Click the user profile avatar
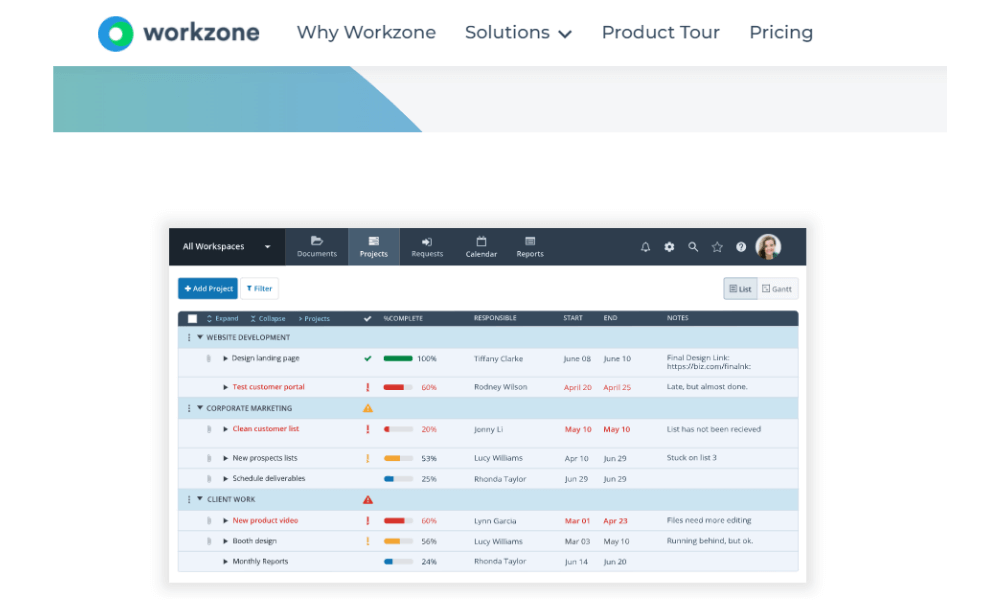Viewport: 1000px width, 600px height. (768, 247)
